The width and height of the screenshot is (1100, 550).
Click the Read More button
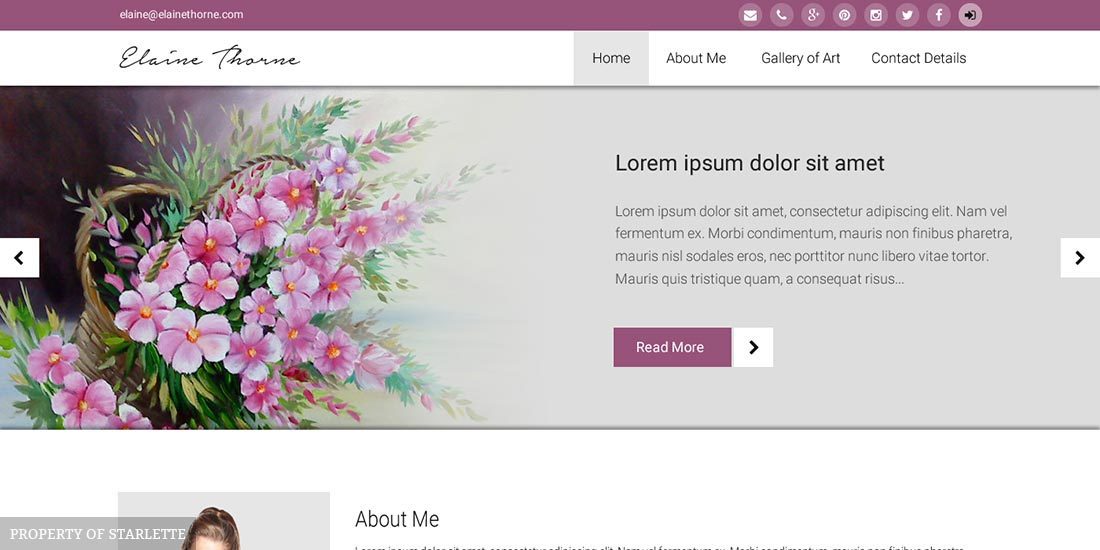(672, 347)
